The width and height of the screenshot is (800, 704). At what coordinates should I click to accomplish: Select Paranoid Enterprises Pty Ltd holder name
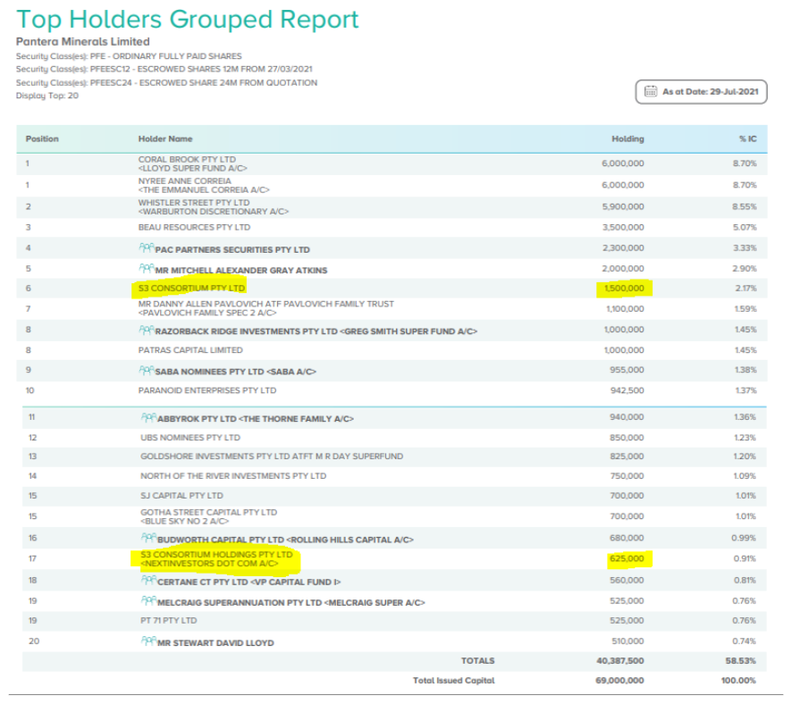tap(207, 390)
